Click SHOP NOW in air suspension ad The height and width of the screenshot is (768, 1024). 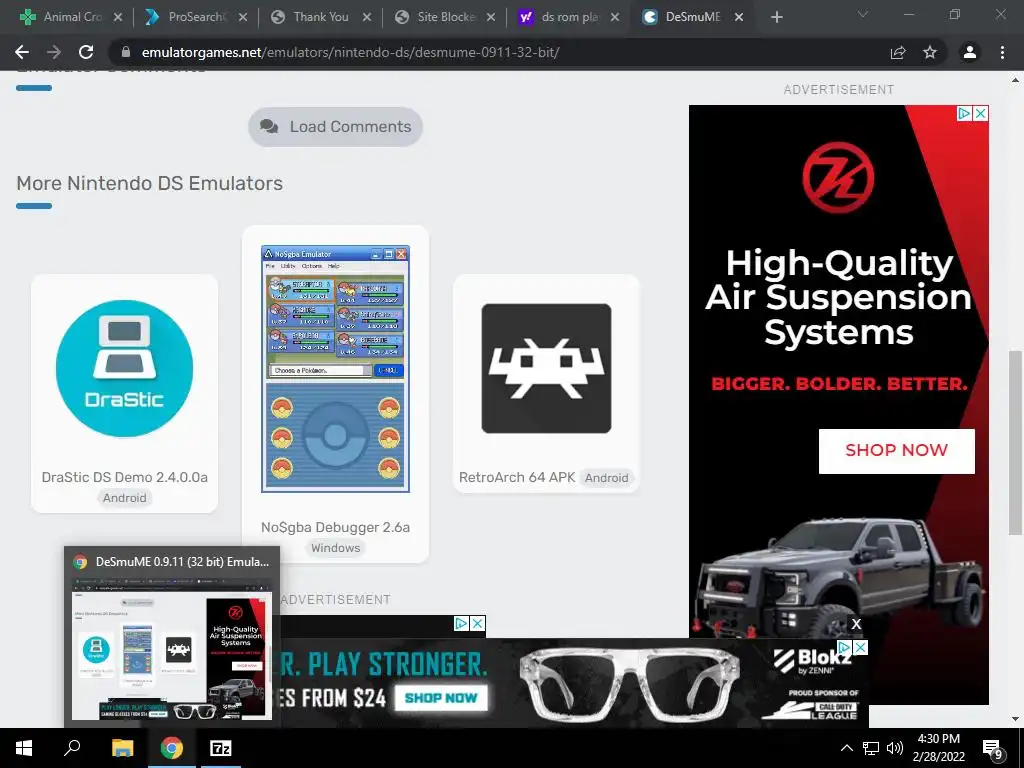tap(897, 451)
